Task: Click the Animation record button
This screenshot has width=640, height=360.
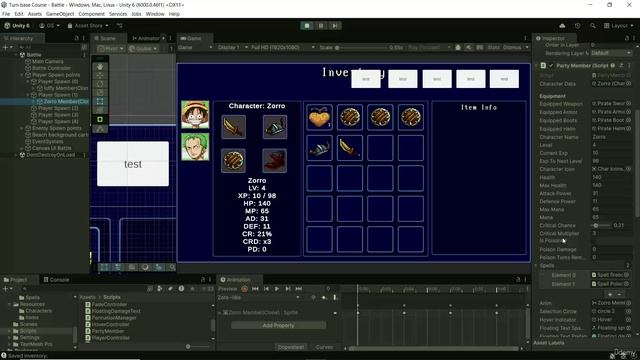Action: 244,289
